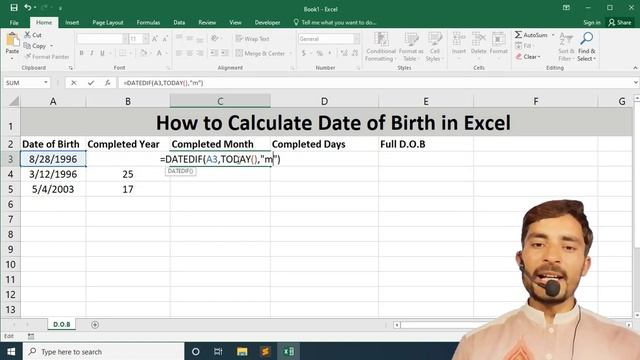Image resolution: width=640 pixels, height=360 pixels.
Task: Click the Conditional Formatting icon
Action: coord(381,40)
